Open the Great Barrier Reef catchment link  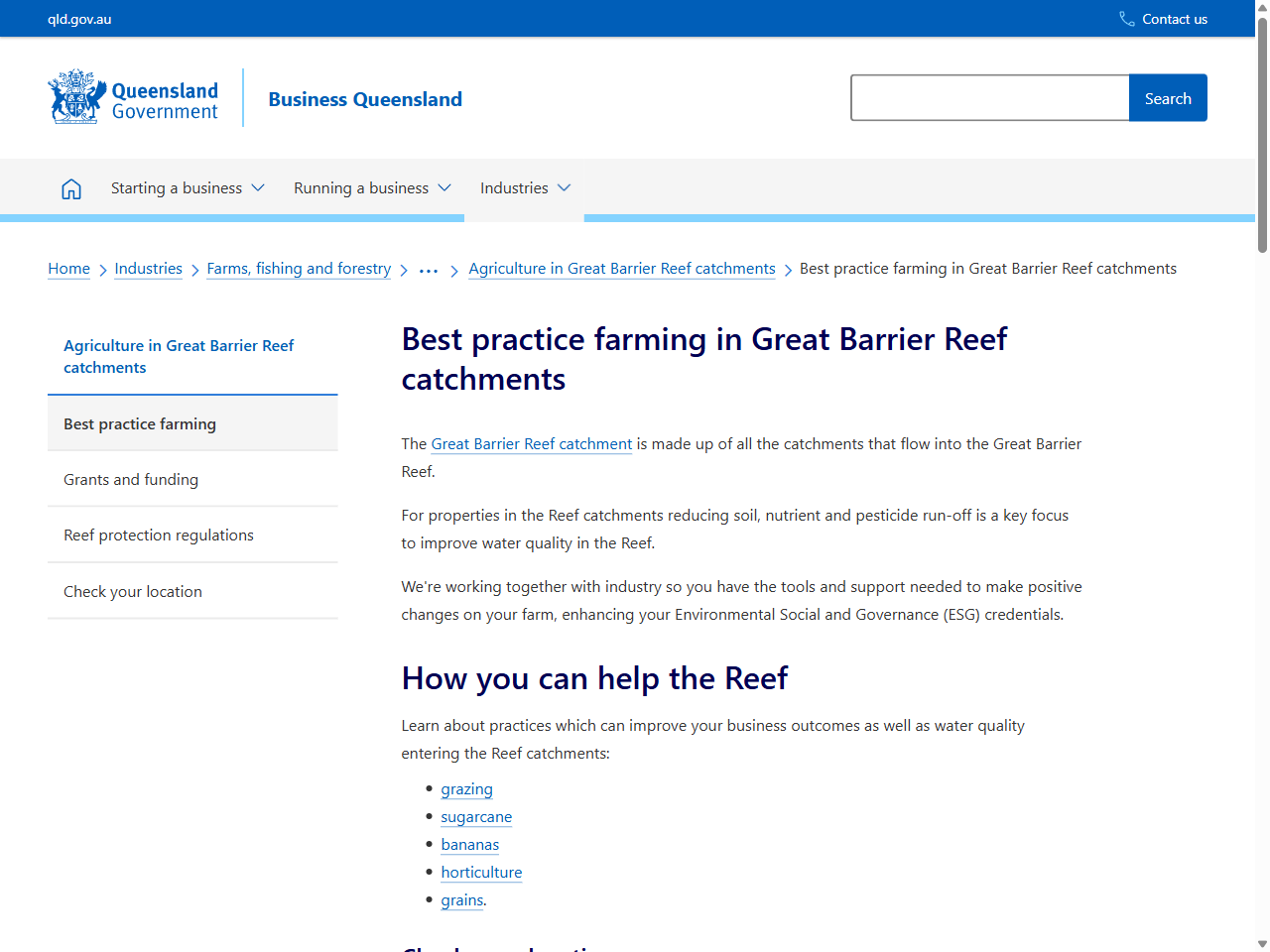[531, 443]
